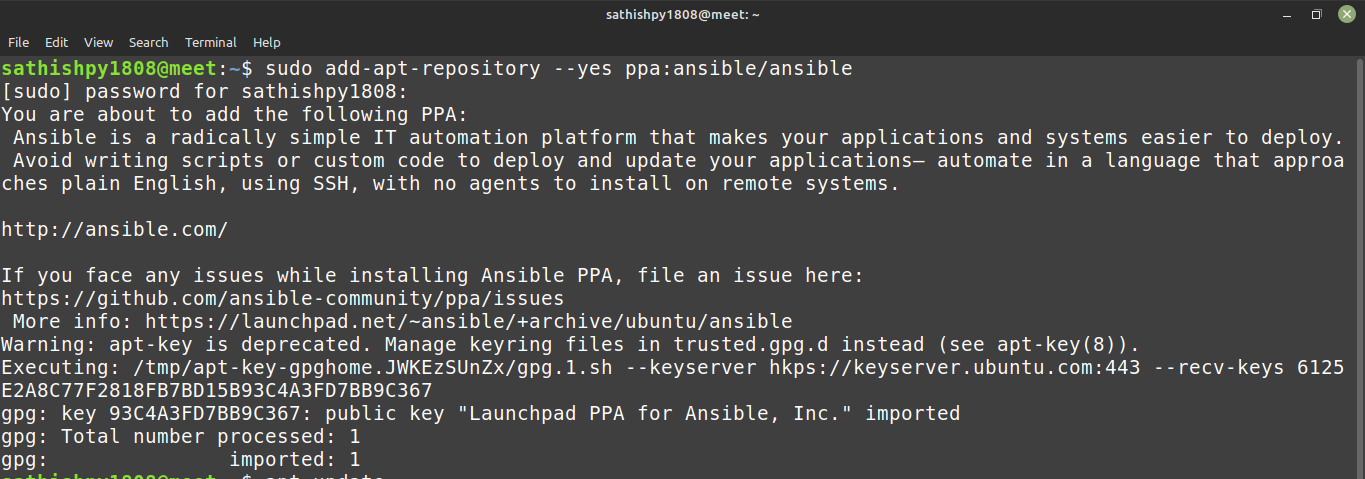This screenshot has width=1365, height=479.
Task: Restore the terminal window size
Action: click(x=1317, y=14)
